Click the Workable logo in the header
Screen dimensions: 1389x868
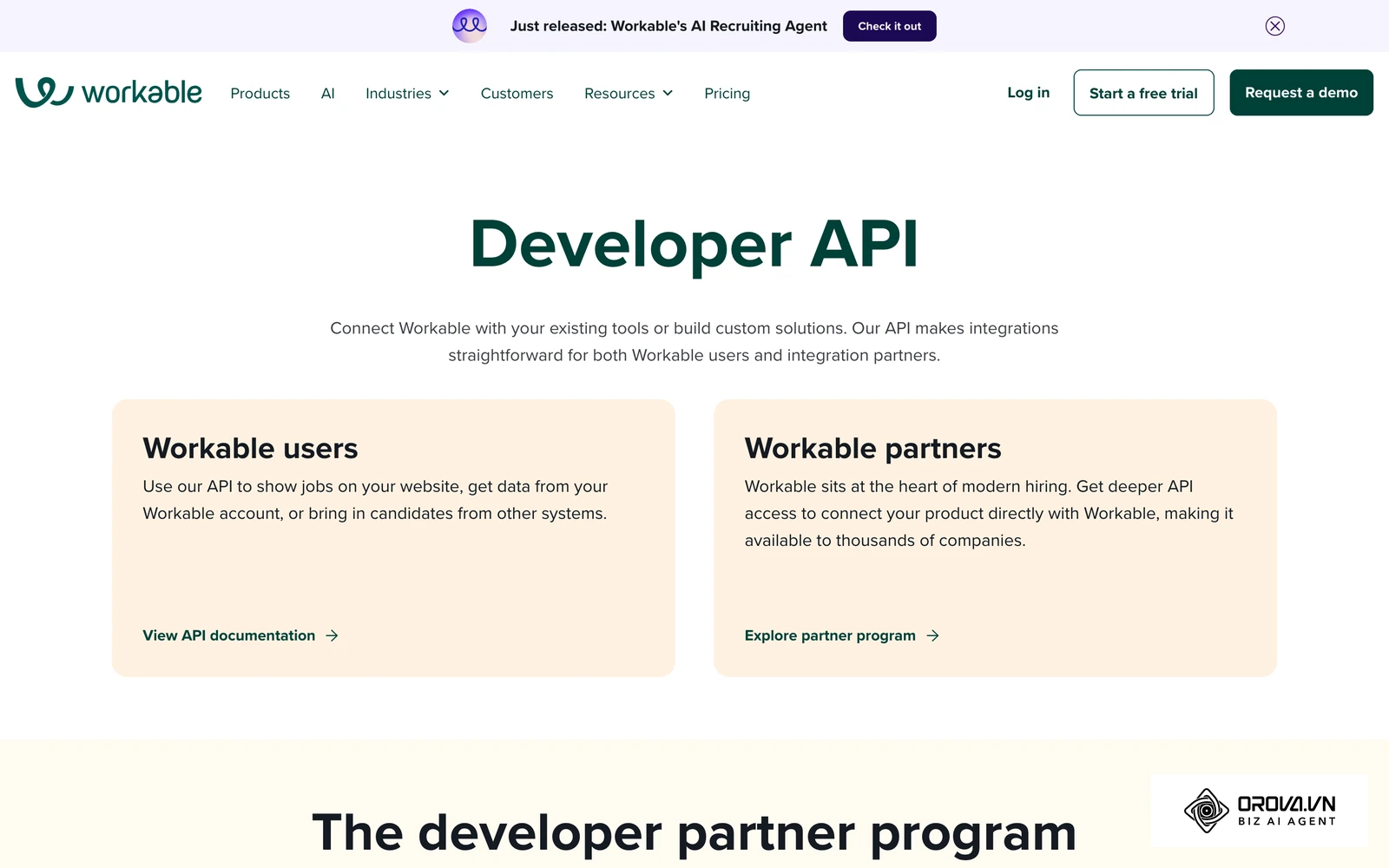pos(109,92)
